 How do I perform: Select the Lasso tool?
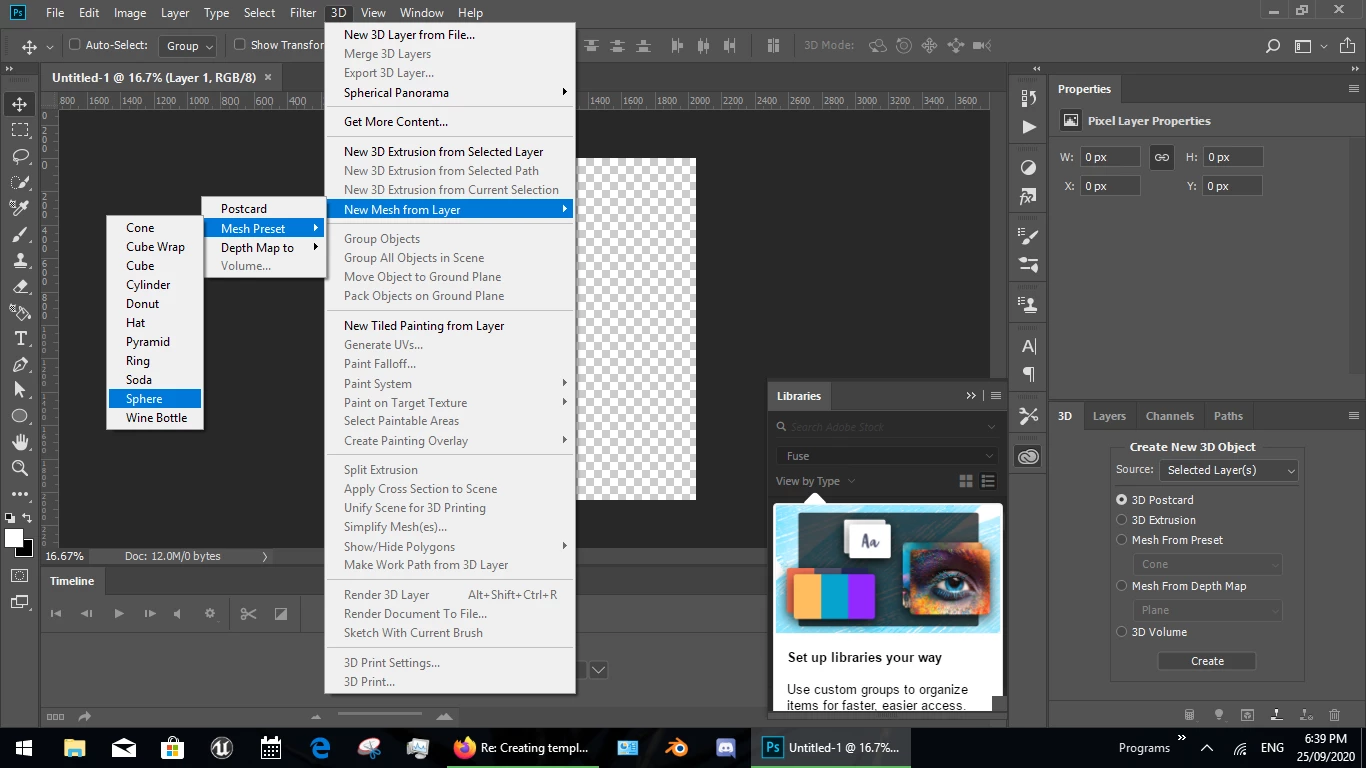tap(20, 156)
